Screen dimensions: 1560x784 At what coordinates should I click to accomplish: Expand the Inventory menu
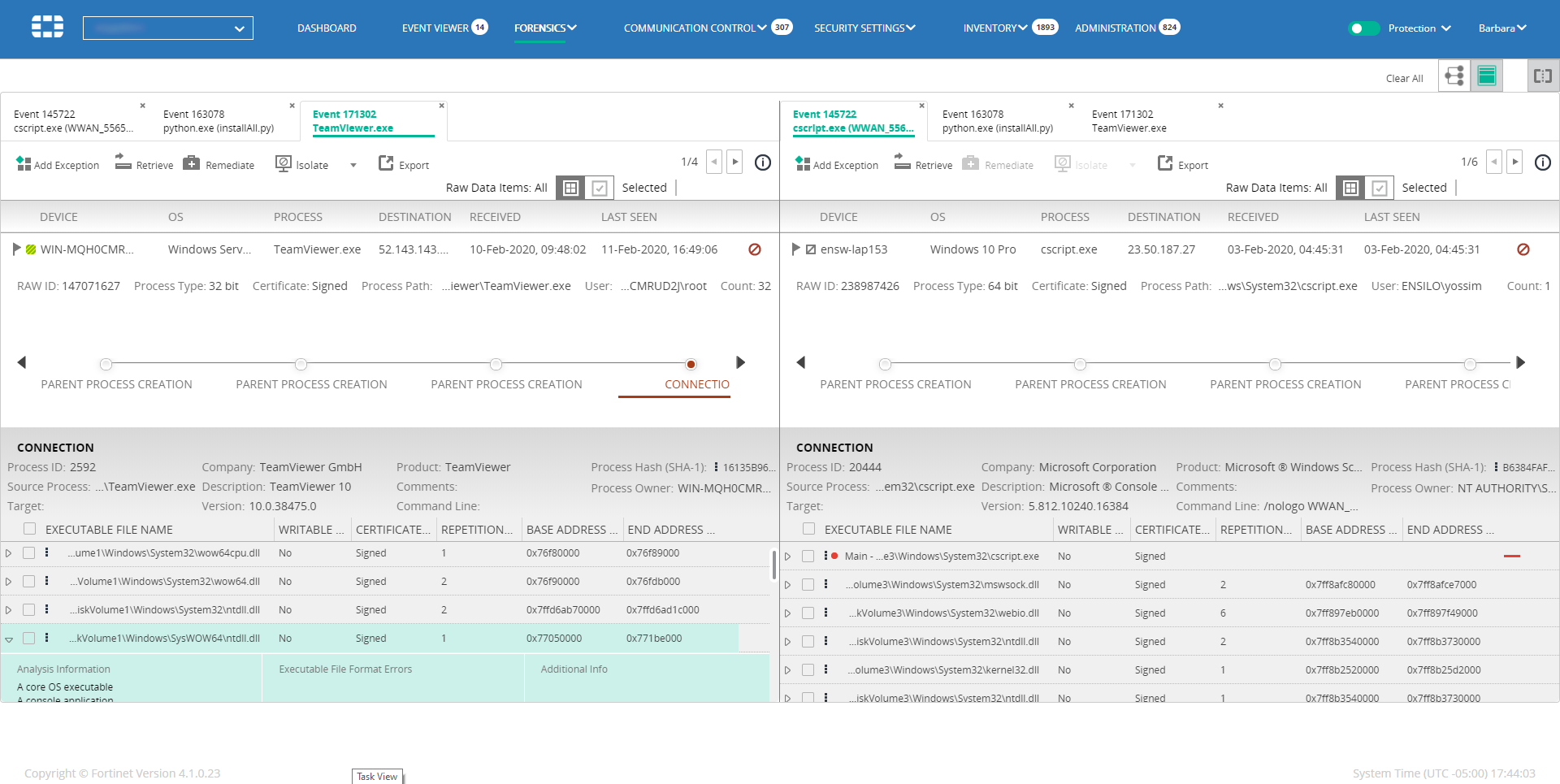[x=995, y=28]
